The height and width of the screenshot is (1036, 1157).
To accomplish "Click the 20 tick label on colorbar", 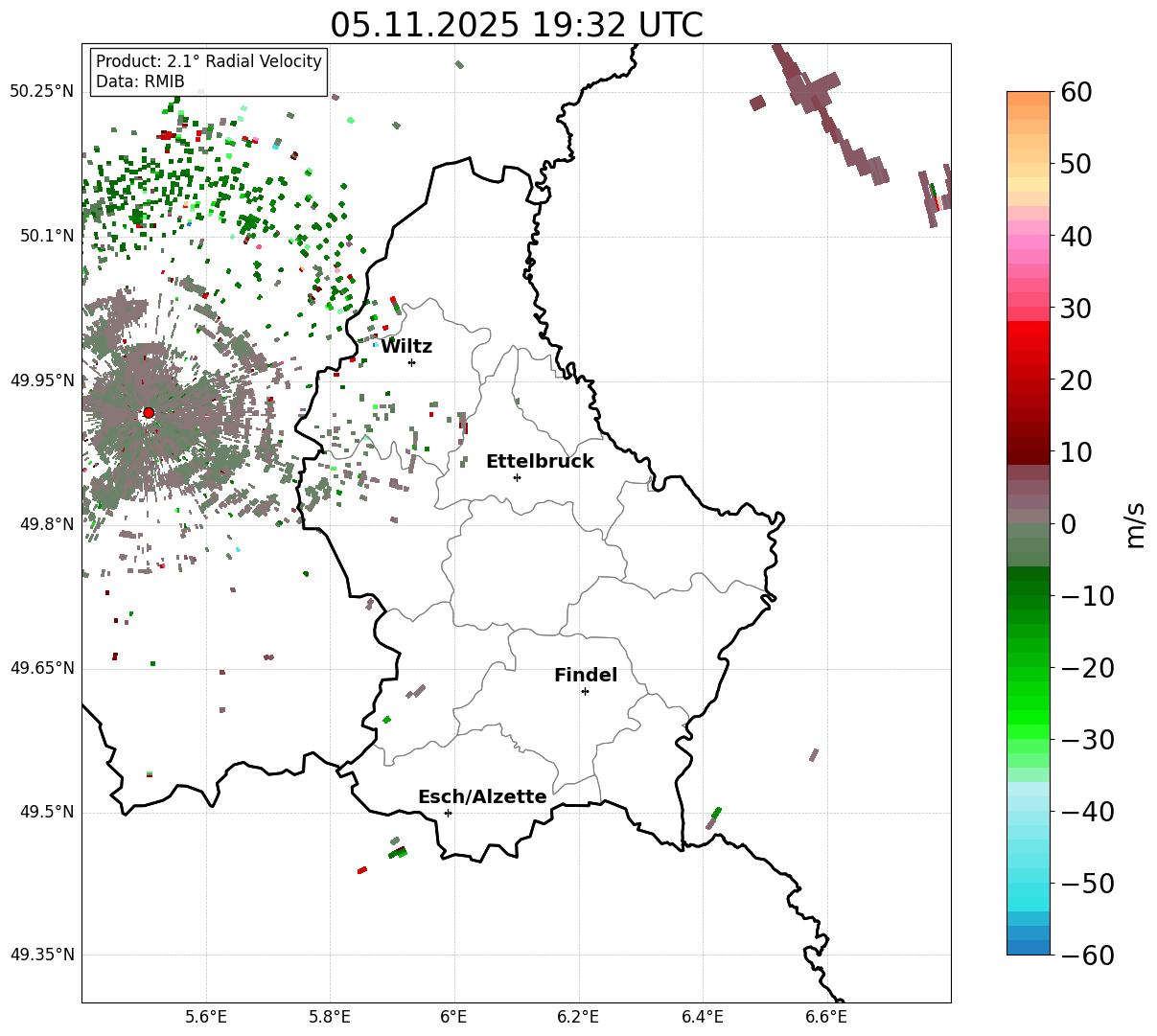I will click(1076, 380).
